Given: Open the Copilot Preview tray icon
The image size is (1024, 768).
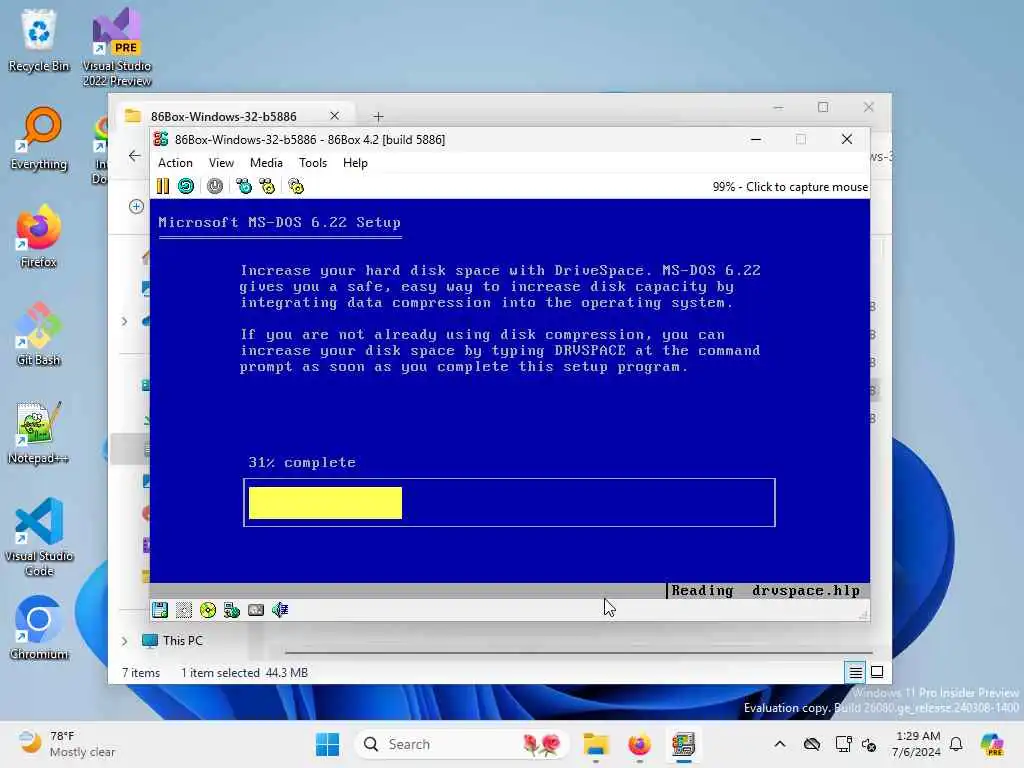Looking at the screenshot, I should [992, 744].
